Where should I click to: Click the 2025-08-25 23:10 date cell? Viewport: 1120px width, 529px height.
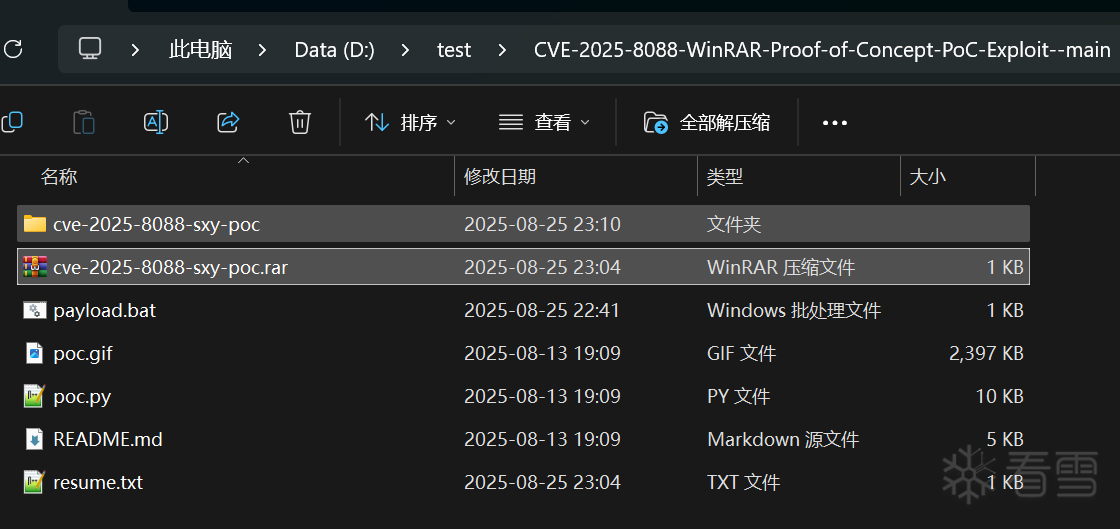pos(542,225)
